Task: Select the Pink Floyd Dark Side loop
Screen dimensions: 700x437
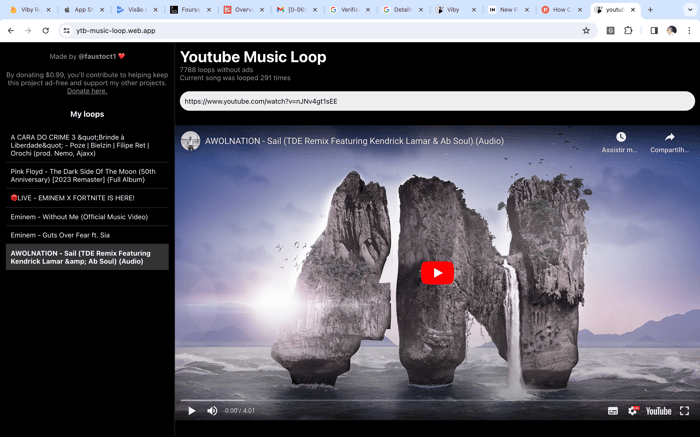Action: 87,175
